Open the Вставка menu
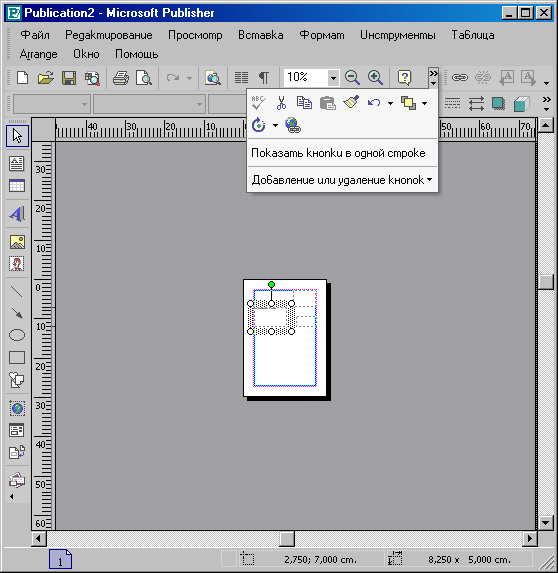 click(x=261, y=35)
